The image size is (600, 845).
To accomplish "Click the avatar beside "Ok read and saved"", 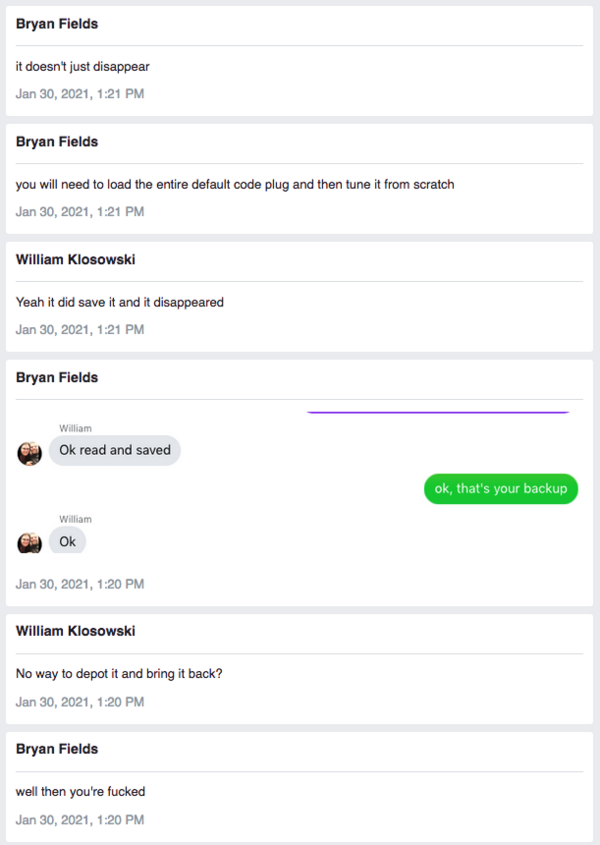I will coord(29,454).
